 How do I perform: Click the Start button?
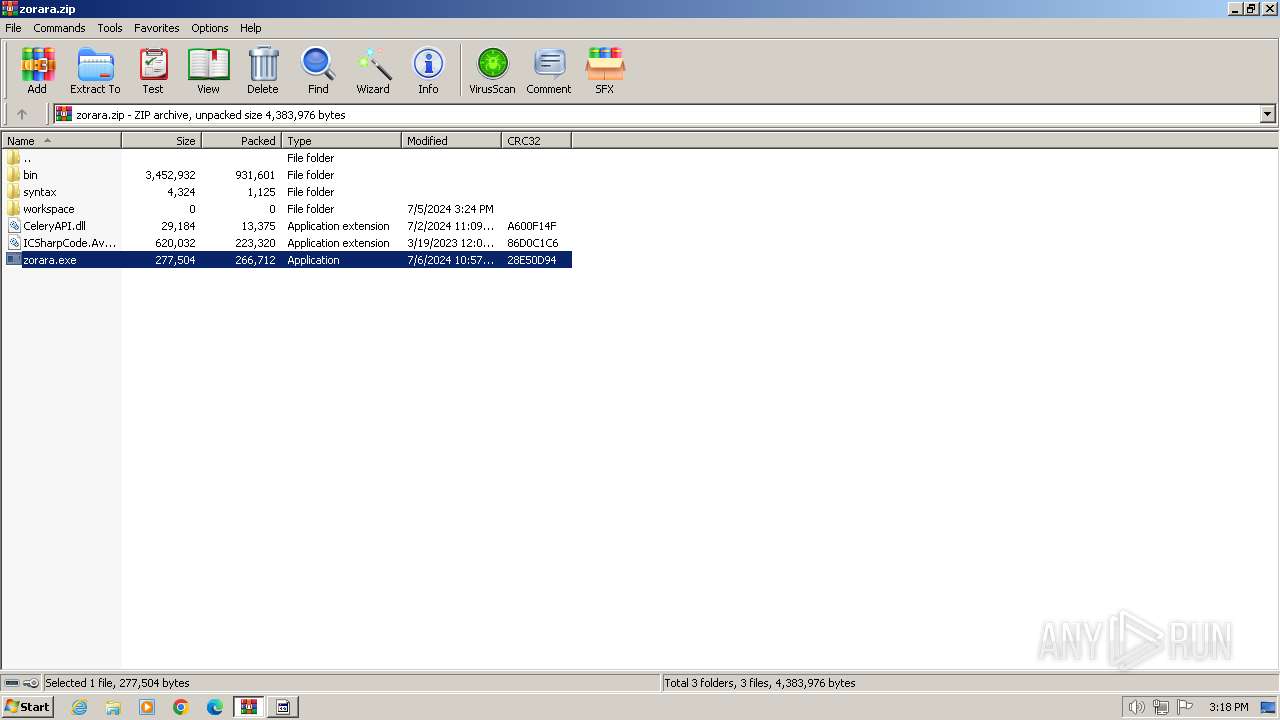click(28, 707)
